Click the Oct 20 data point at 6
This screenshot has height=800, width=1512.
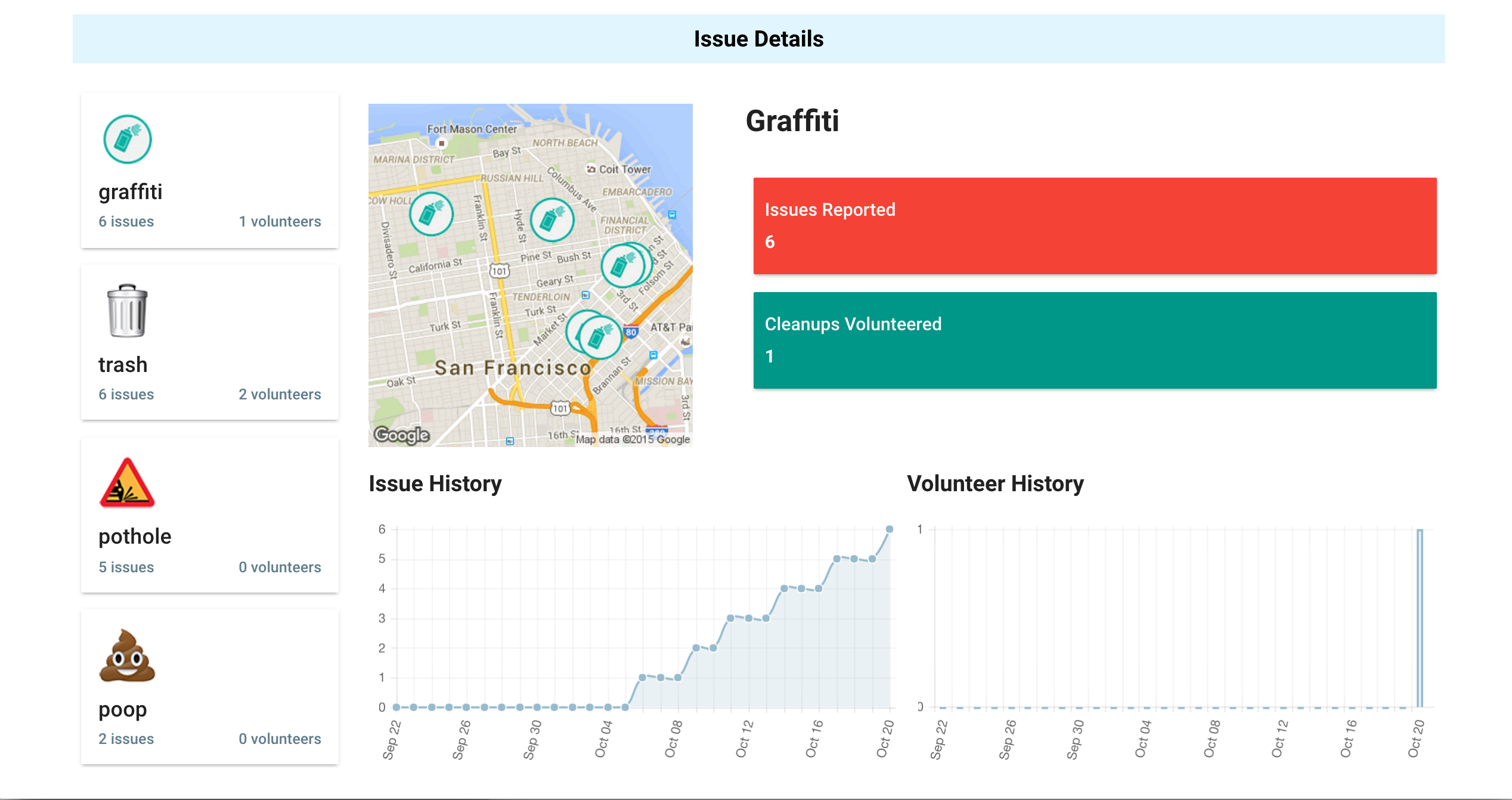889,529
